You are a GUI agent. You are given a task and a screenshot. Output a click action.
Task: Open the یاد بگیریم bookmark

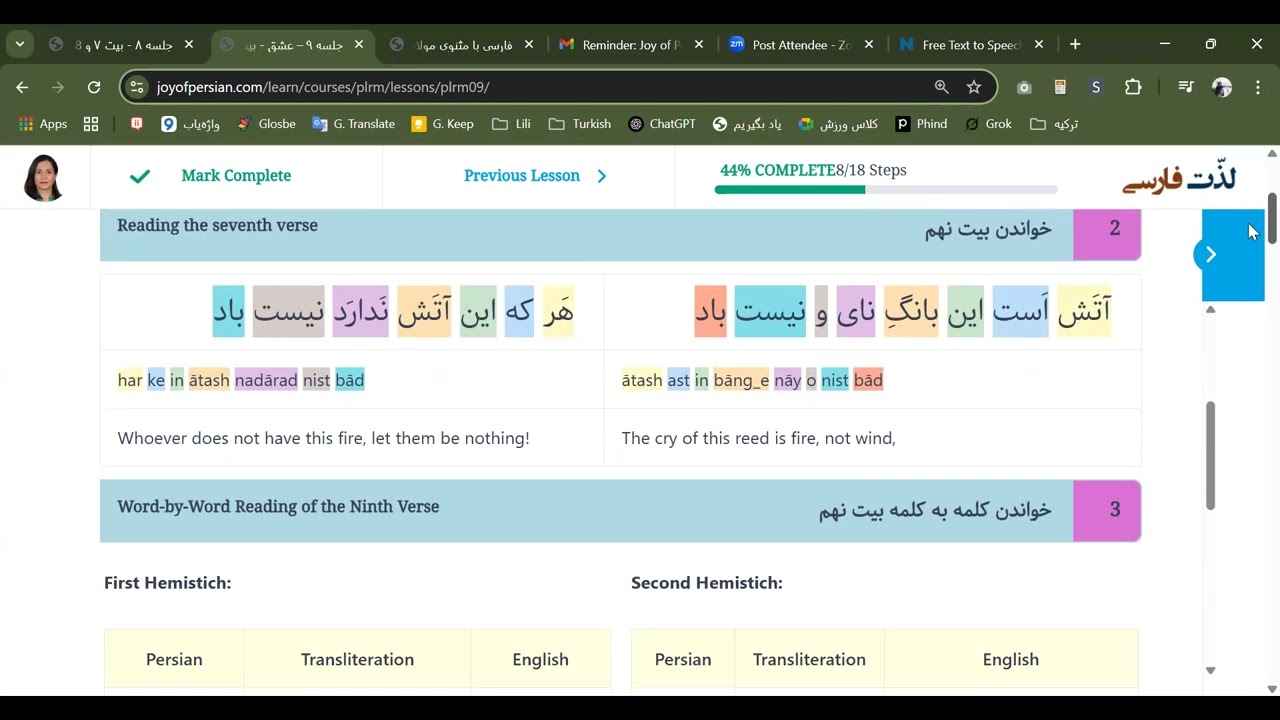[747, 124]
